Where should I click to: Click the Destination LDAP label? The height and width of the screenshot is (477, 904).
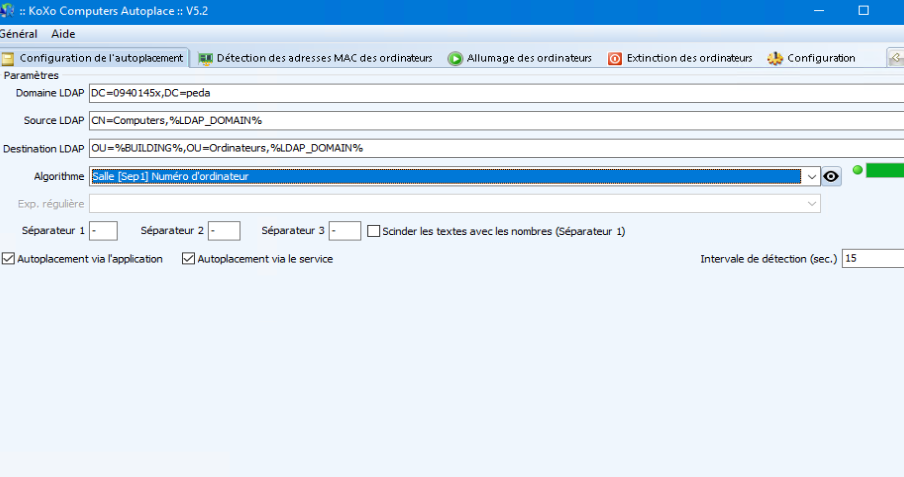43,149
